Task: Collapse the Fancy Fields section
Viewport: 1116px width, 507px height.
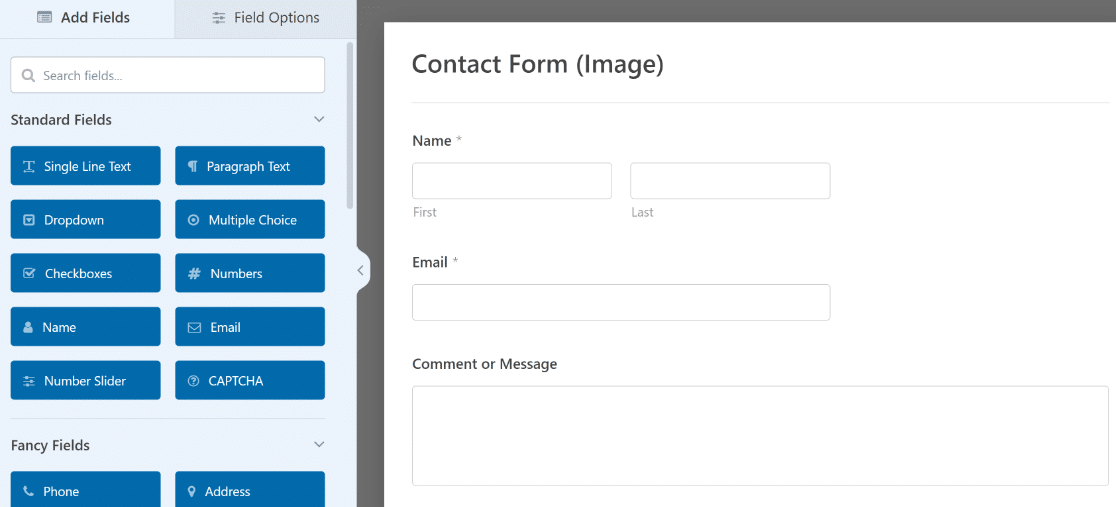Action: [319, 445]
